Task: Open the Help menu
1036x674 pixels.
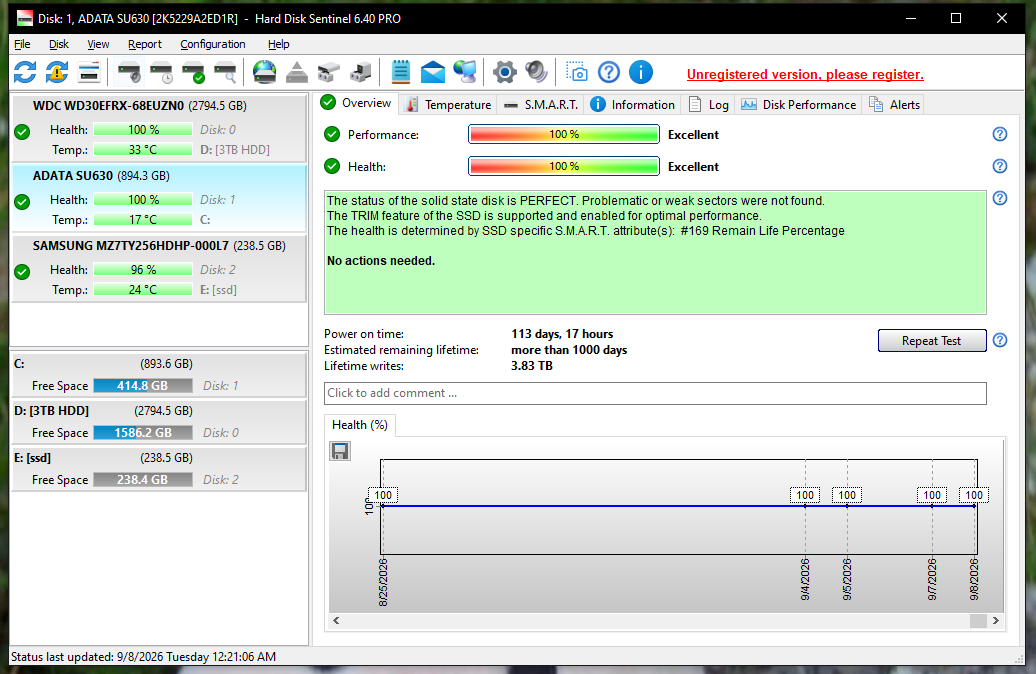Action: pos(278,44)
